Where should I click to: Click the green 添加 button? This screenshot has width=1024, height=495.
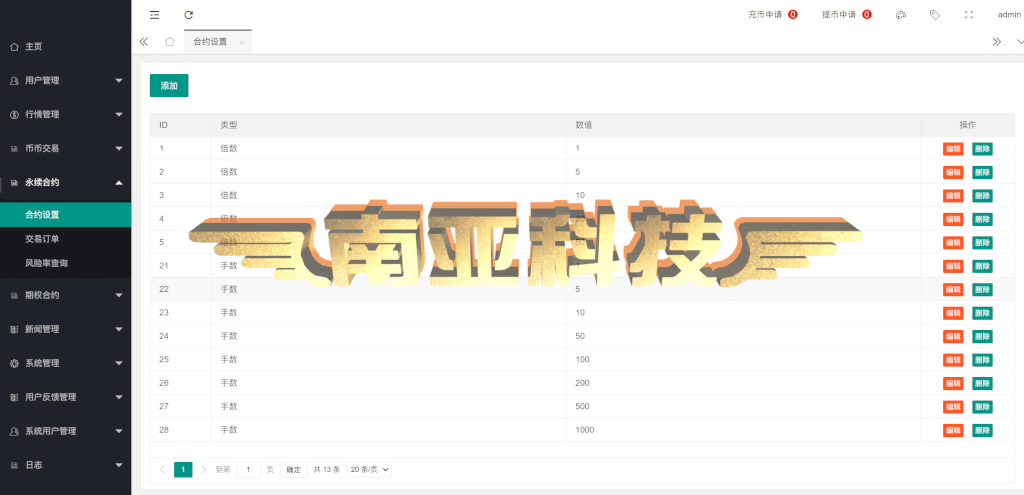169,86
